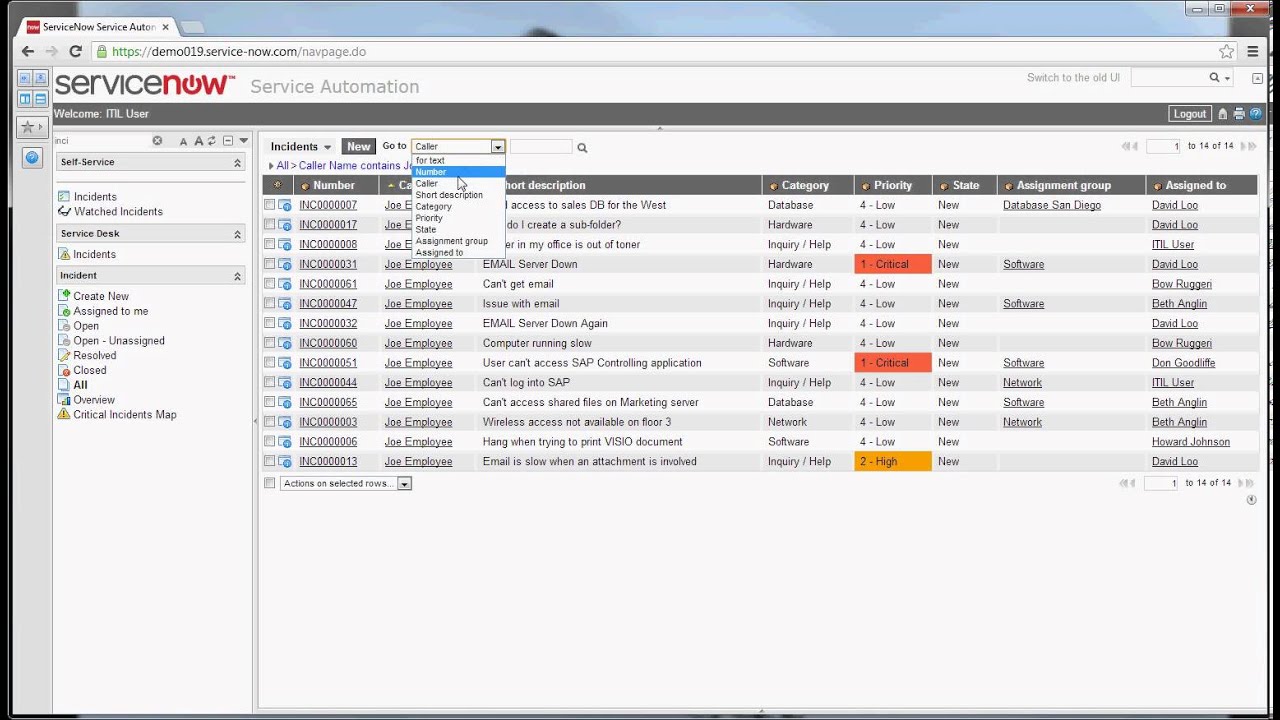Bookmark this page with Chrome's star icon
The image size is (1280, 720).
(x=1226, y=51)
